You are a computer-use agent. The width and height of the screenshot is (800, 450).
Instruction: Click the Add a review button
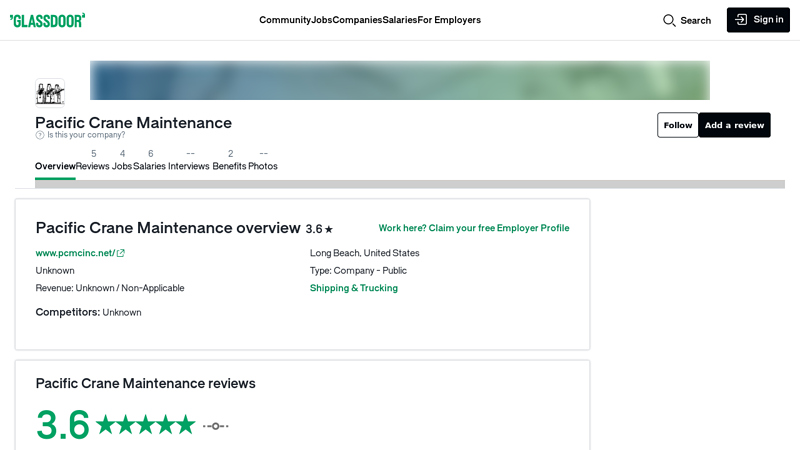735,125
